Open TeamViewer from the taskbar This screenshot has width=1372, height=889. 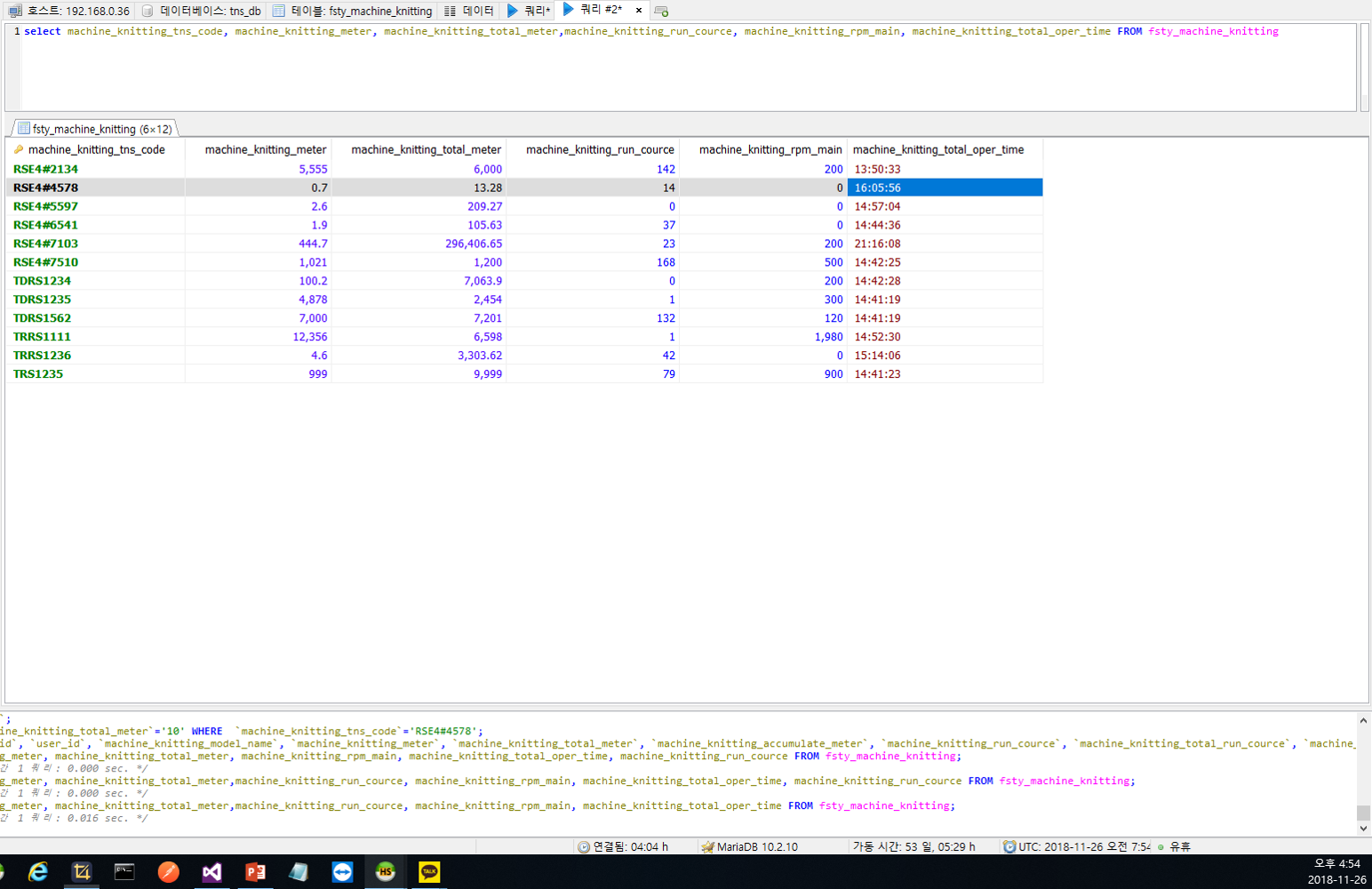point(342,872)
